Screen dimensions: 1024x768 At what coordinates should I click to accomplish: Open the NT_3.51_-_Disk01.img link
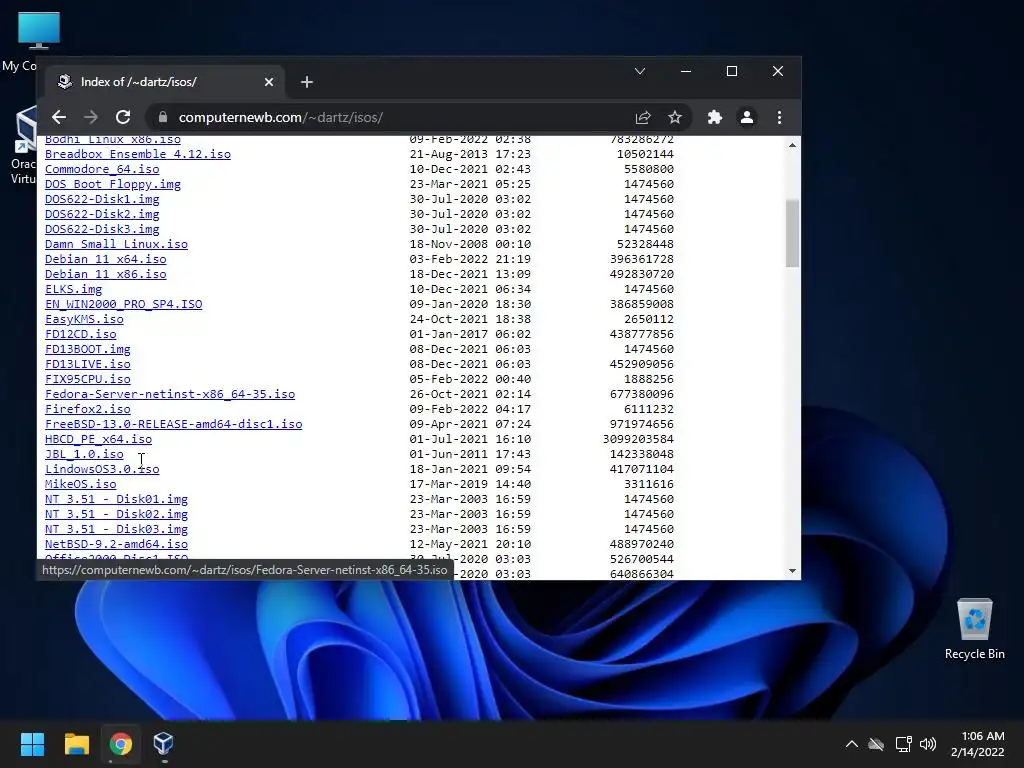coord(116,500)
